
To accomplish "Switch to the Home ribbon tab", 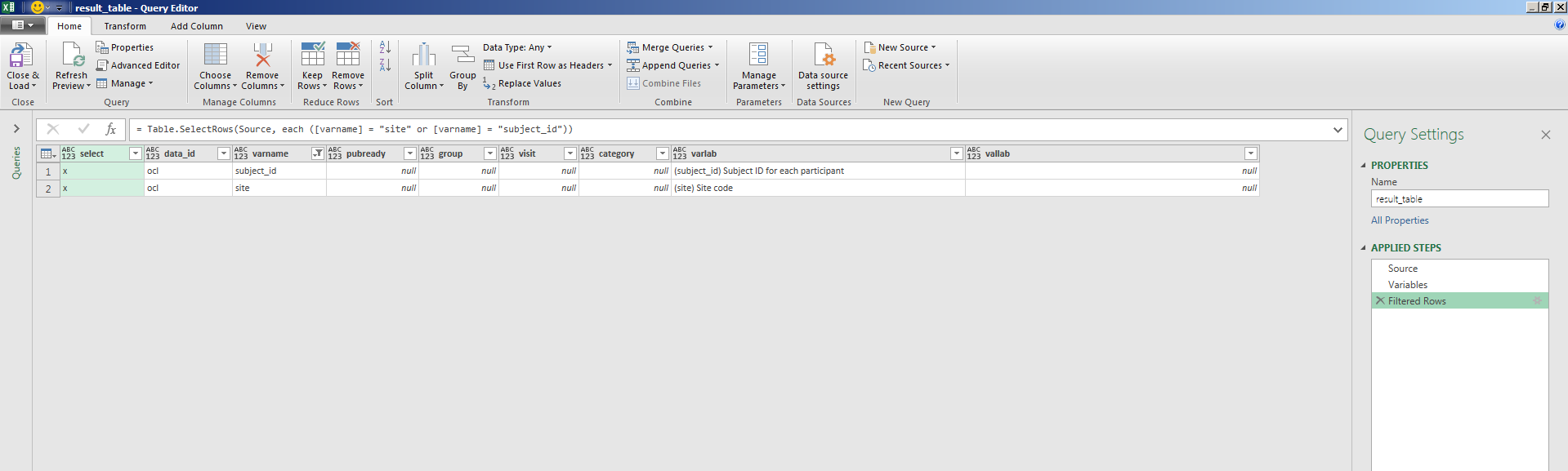I will (69, 26).
